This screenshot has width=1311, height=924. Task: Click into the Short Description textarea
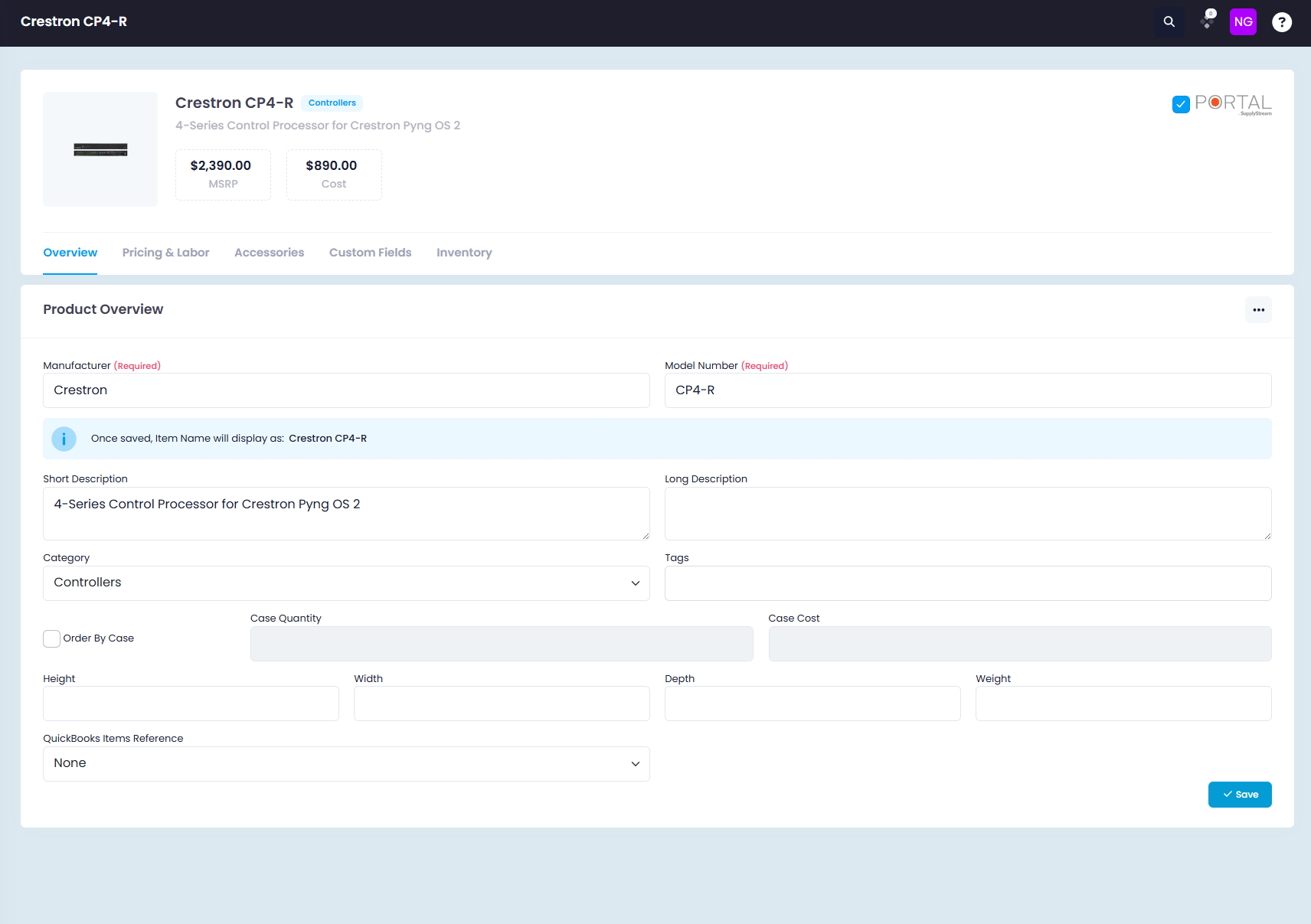[346, 514]
